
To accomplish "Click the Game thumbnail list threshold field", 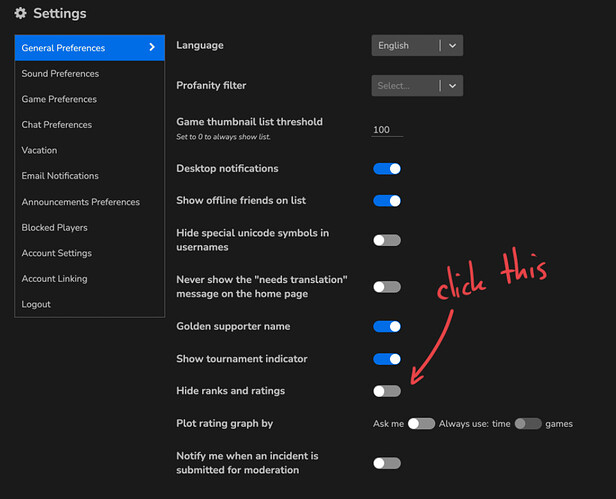I will (386, 129).
